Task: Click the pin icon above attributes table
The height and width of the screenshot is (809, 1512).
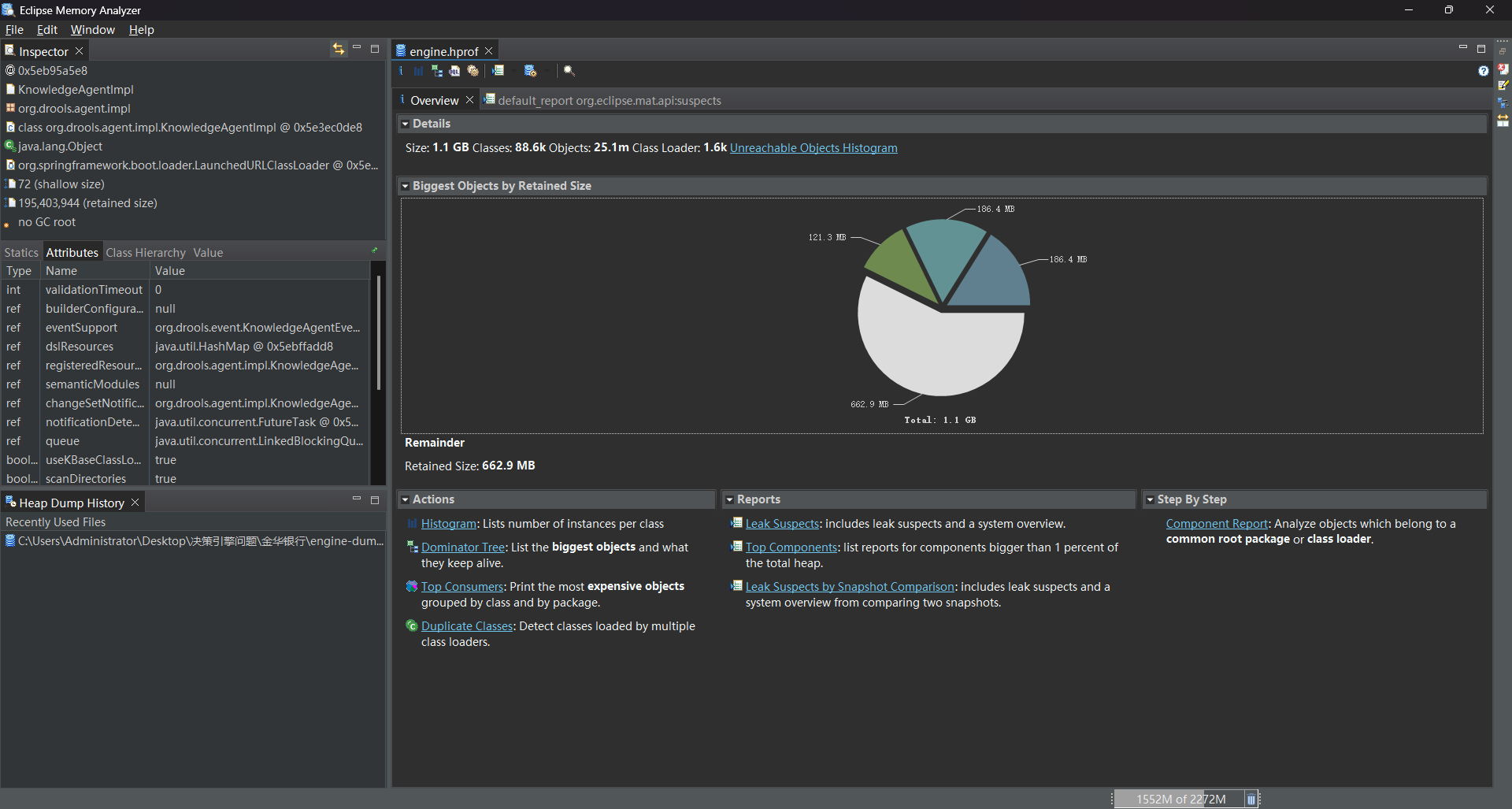Action: click(x=374, y=250)
